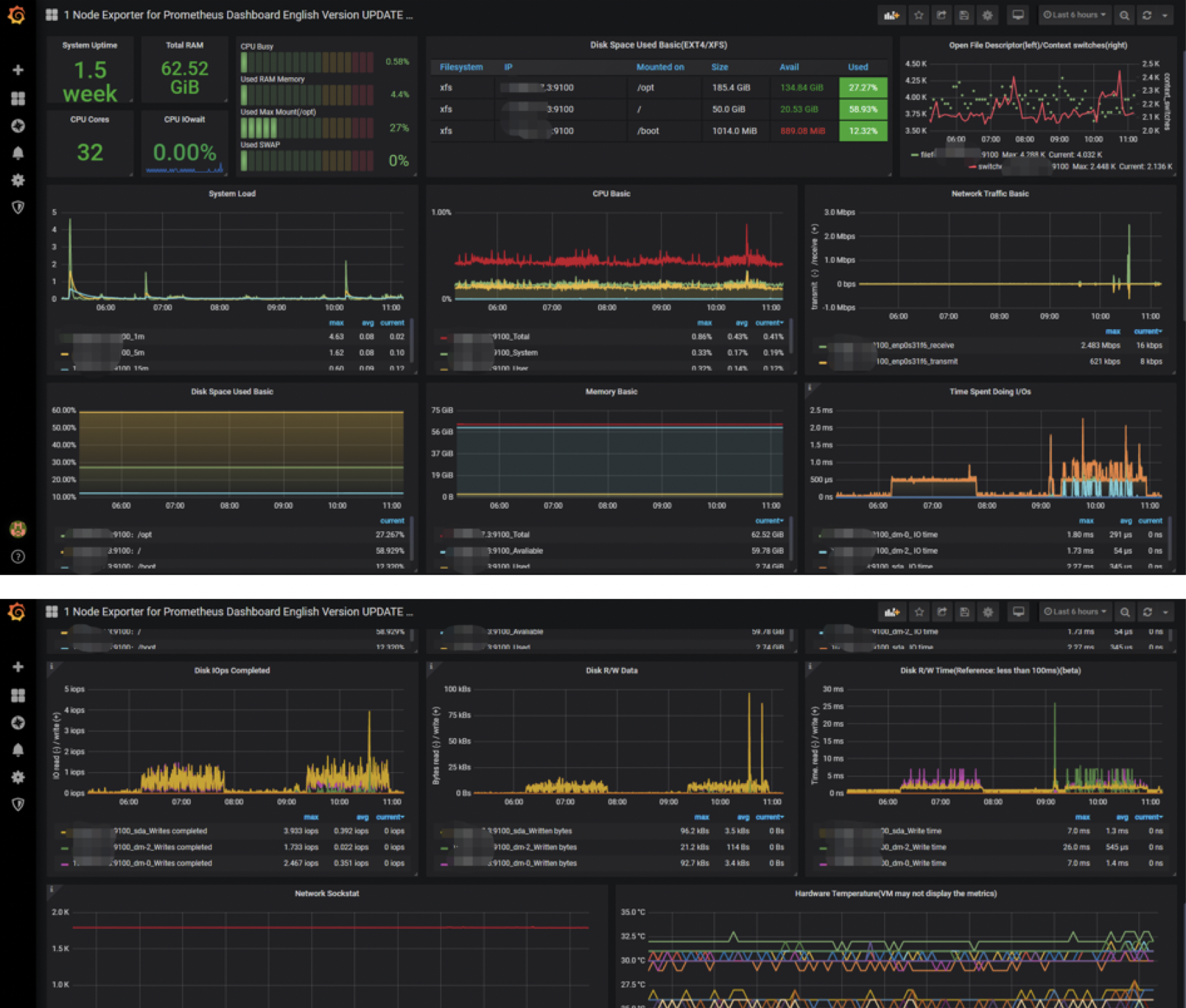Click Grafana logo in top screenshot
This screenshot has height=1008, width=1186.
[17, 15]
